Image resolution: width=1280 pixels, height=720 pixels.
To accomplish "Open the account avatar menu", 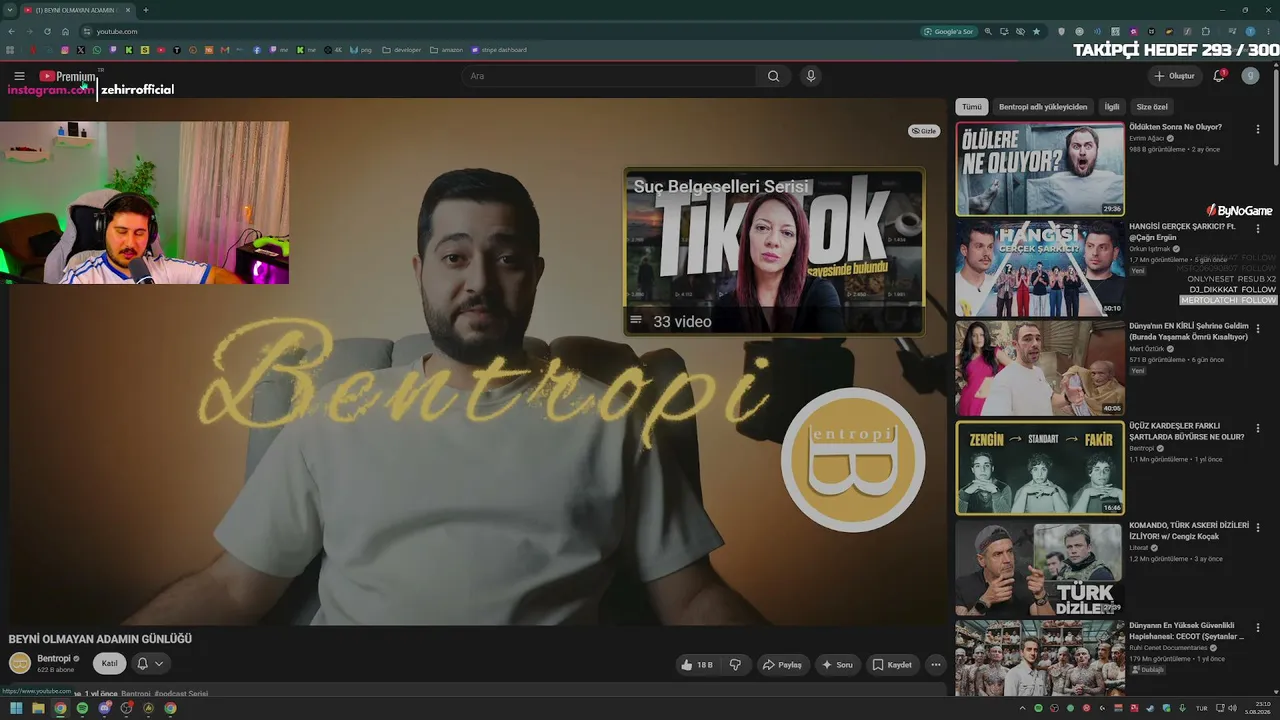I will click(x=1250, y=76).
